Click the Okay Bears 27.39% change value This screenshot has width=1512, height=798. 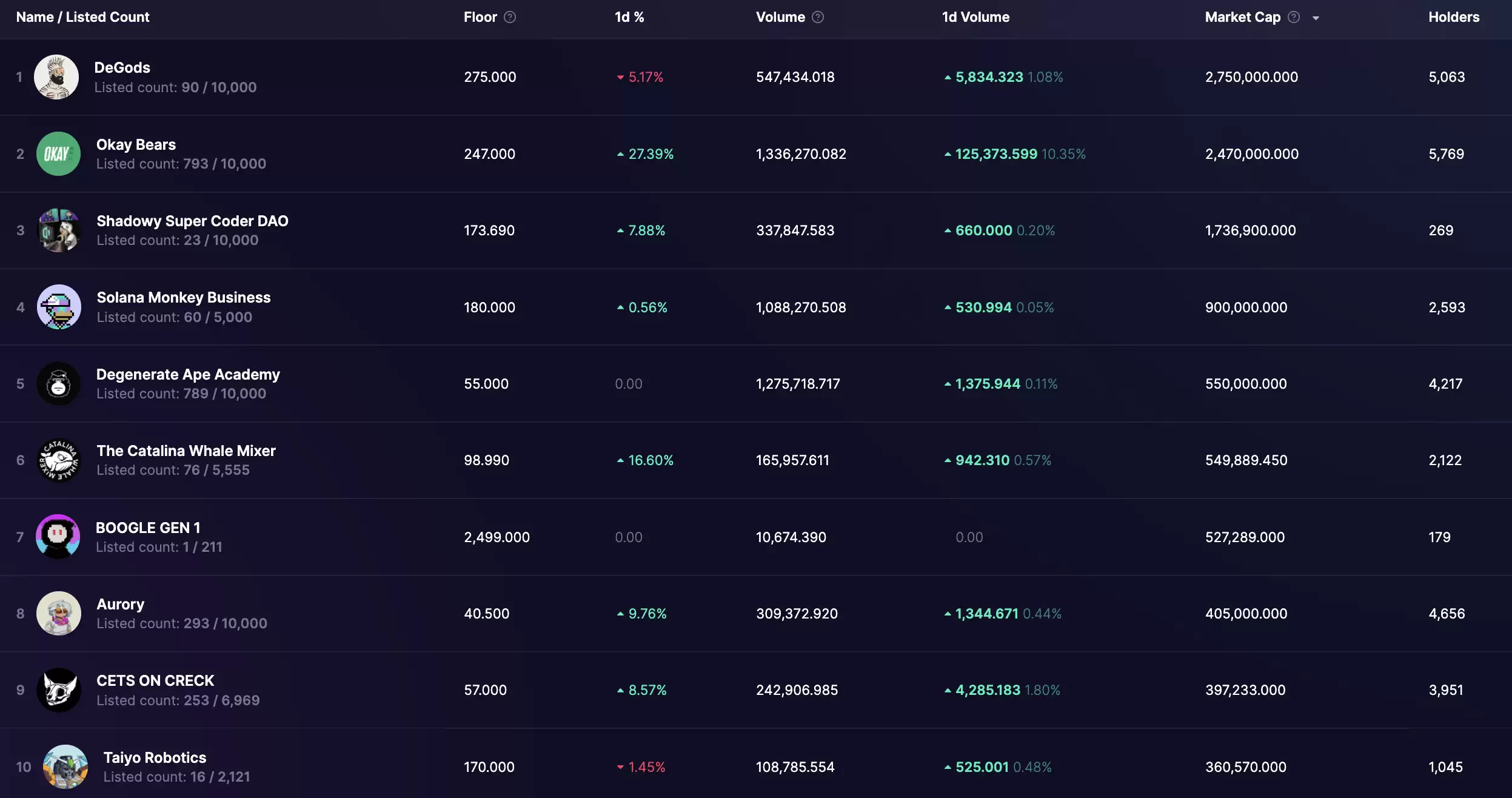click(x=650, y=154)
